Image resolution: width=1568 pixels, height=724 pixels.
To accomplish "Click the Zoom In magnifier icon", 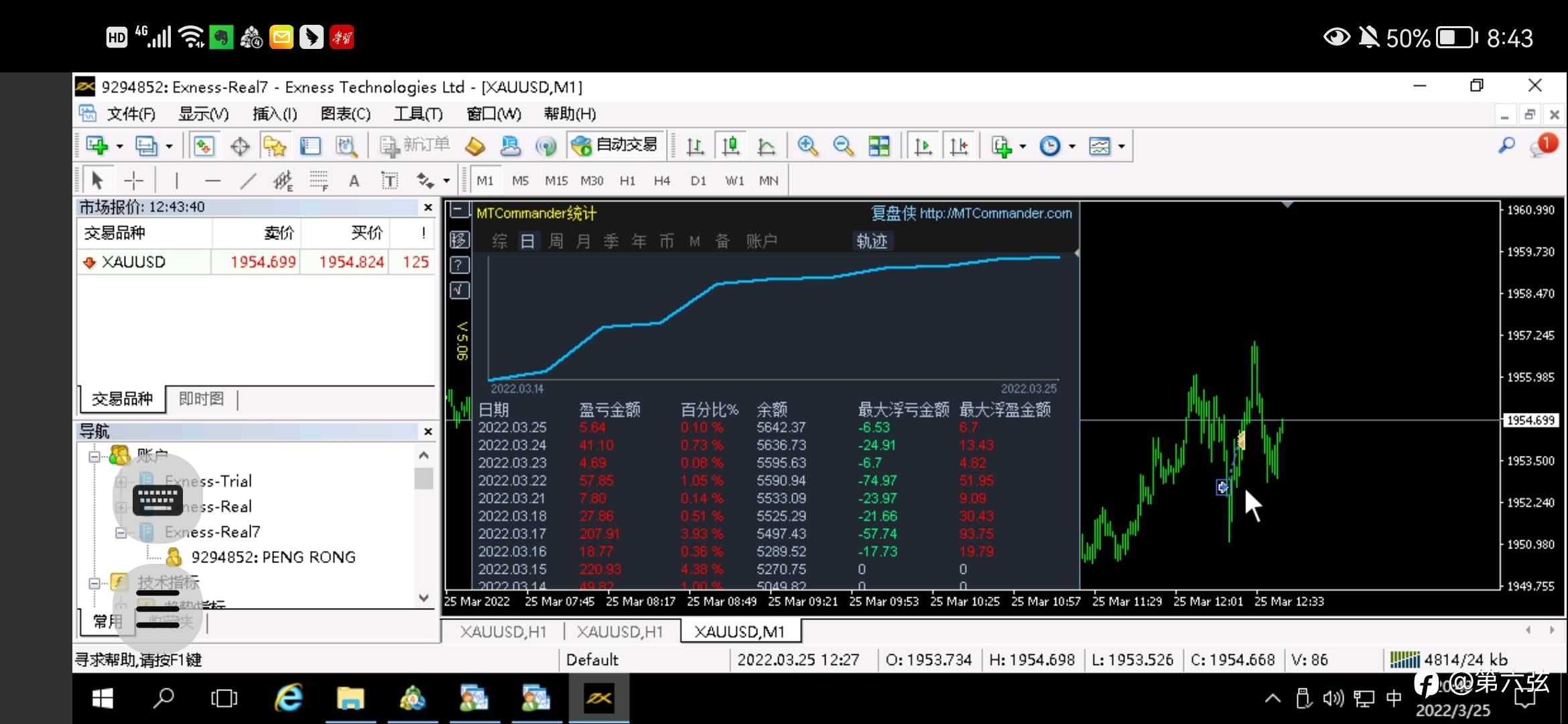I will point(807,145).
